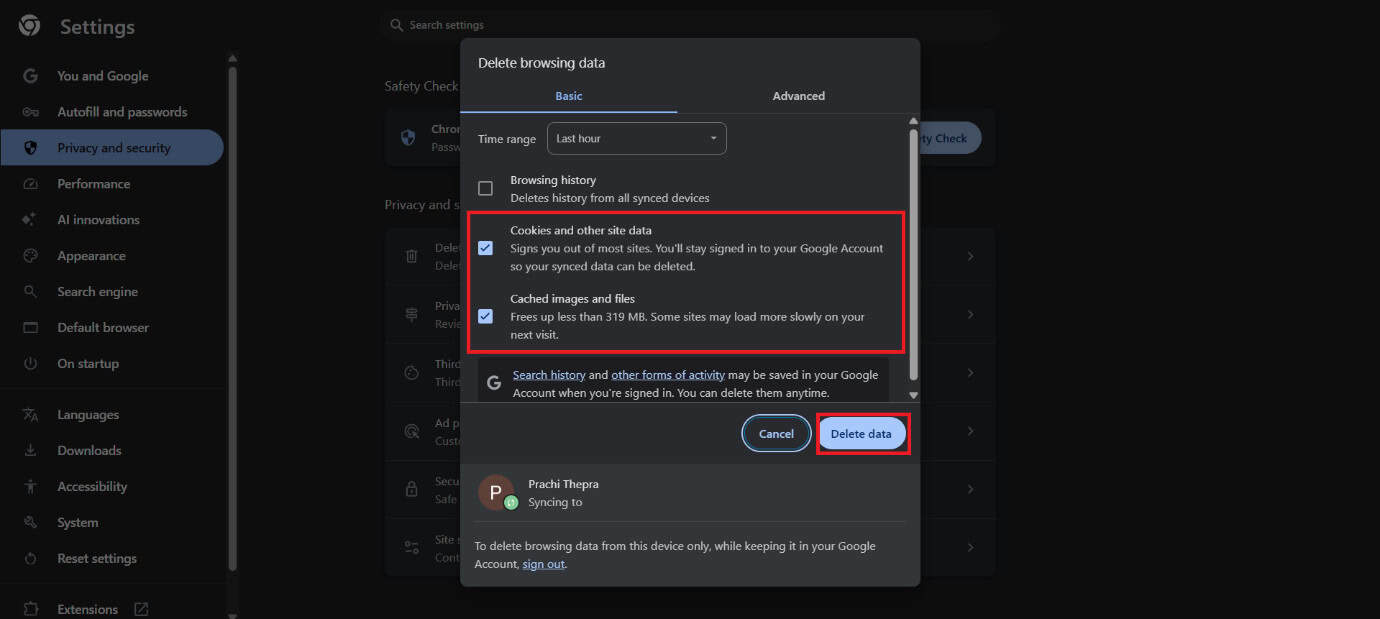Select the AI innovations sparkle icon
The height and width of the screenshot is (619, 1380).
pos(31,220)
